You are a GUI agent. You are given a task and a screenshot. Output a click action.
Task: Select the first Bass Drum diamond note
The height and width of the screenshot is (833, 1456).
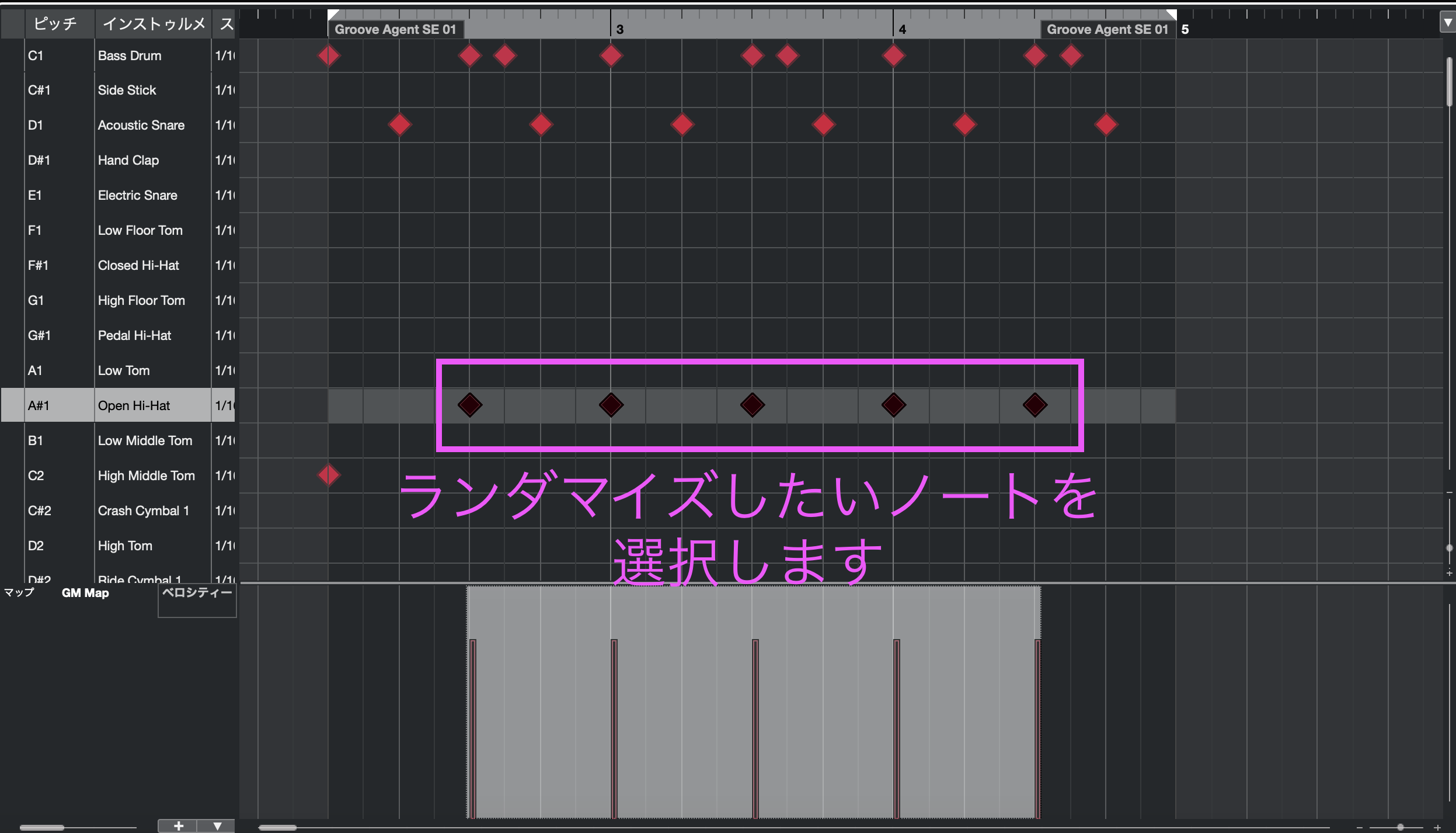[329, 55]
